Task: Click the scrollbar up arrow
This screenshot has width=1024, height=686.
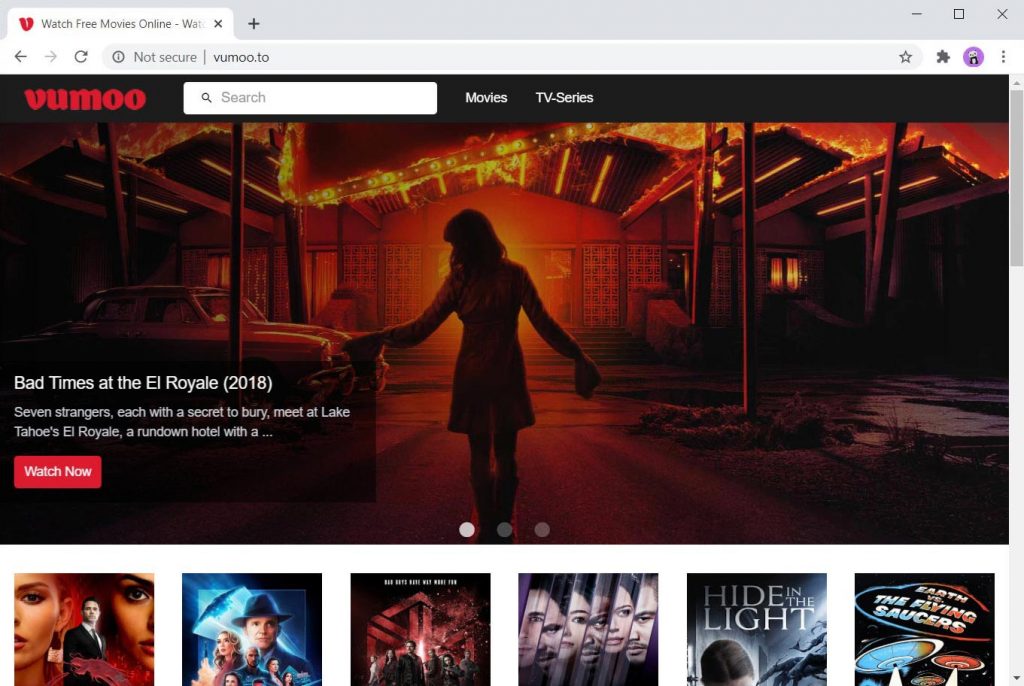Action: tap(1016, 82)
